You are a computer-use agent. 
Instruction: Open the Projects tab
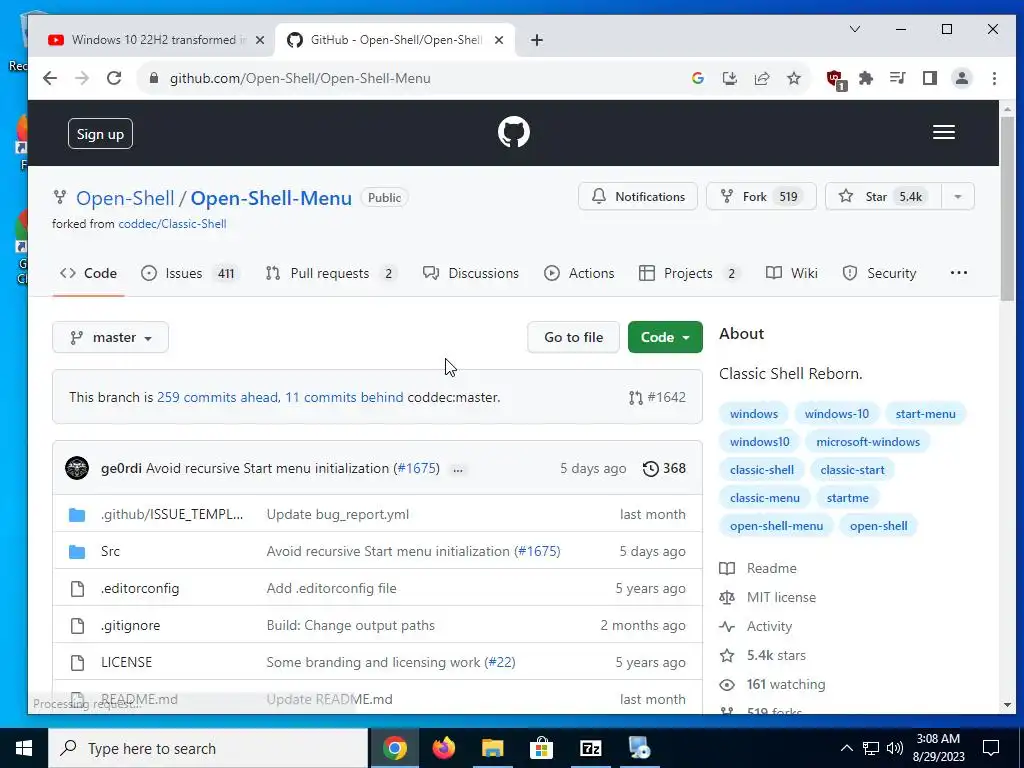(690, 273)
